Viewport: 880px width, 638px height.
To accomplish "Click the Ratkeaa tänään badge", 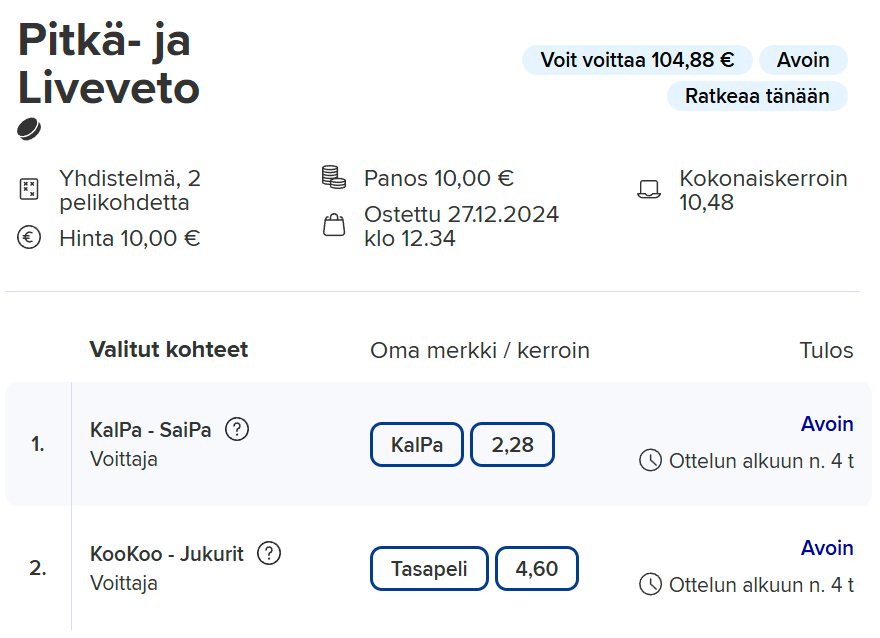I will 757,95.
